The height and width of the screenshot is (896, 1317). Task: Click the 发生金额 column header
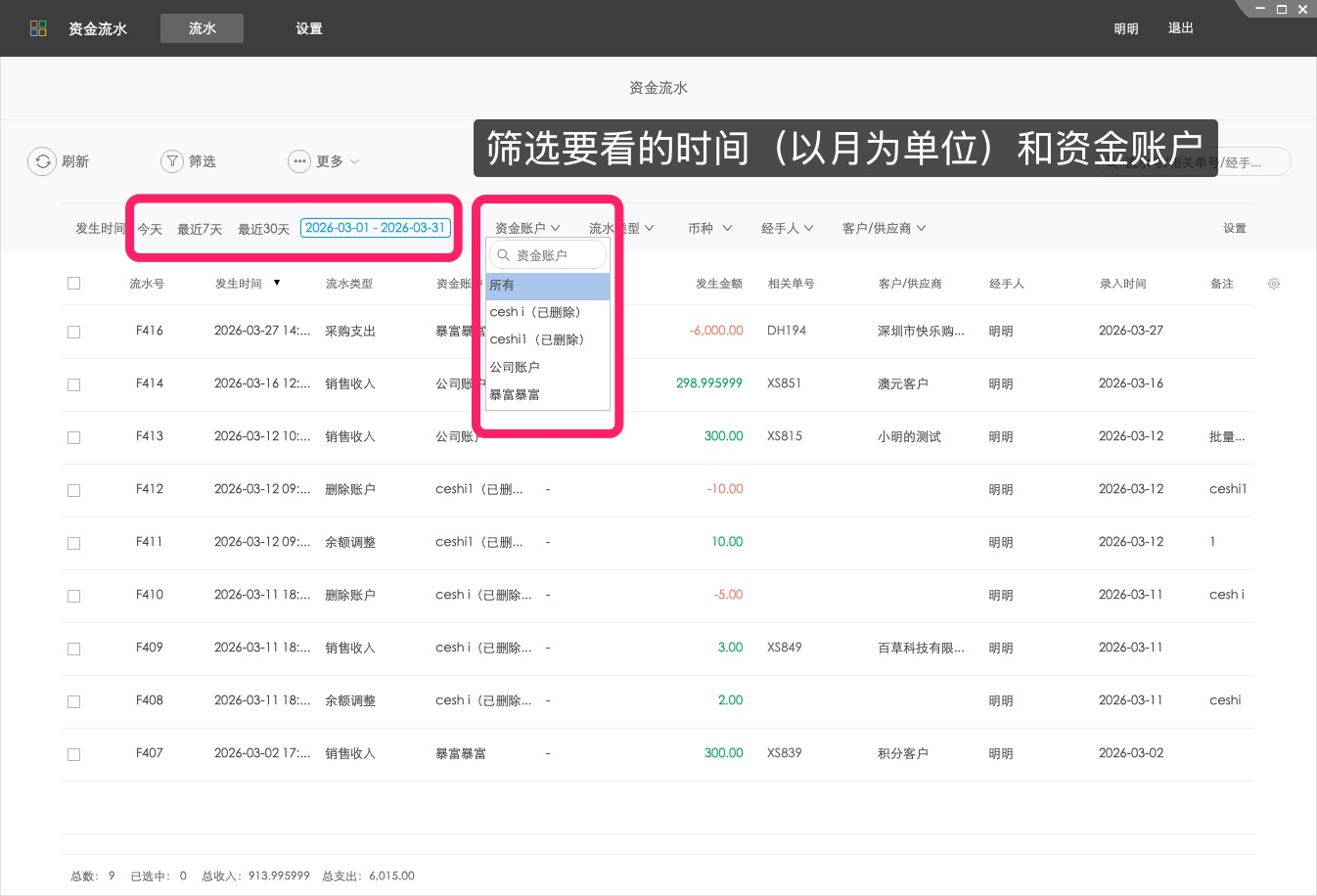tap(719, 284)
